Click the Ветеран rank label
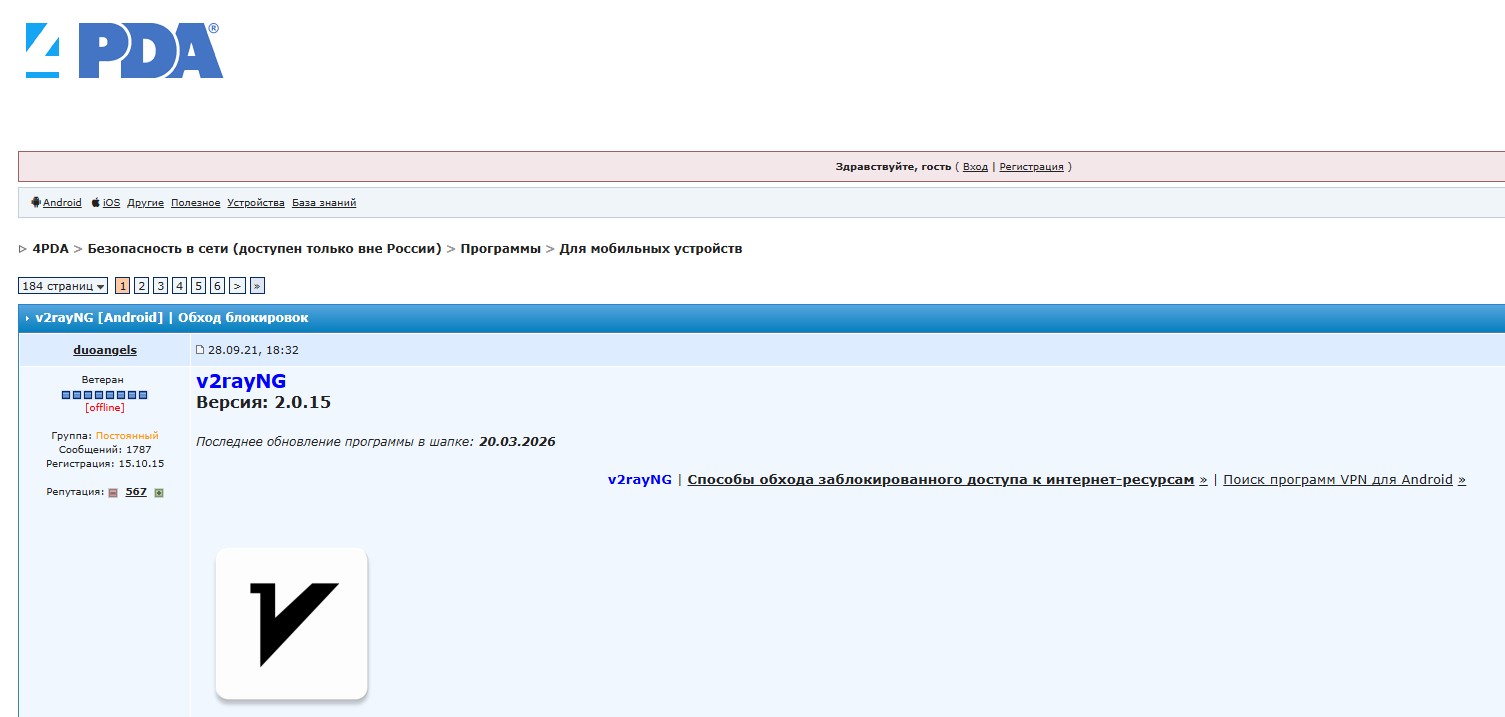 [105, 380]
